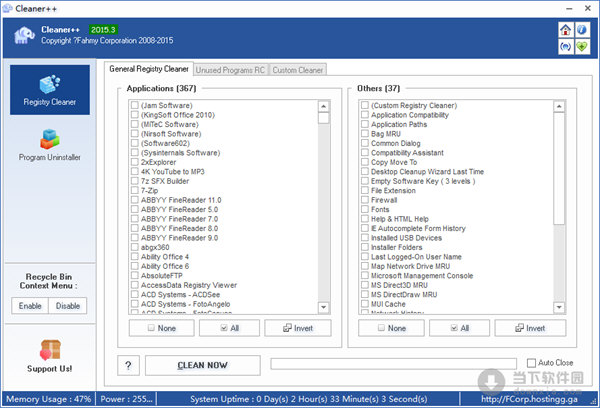
Task: Click the None button under Applications
Action: tap(161, 328)
